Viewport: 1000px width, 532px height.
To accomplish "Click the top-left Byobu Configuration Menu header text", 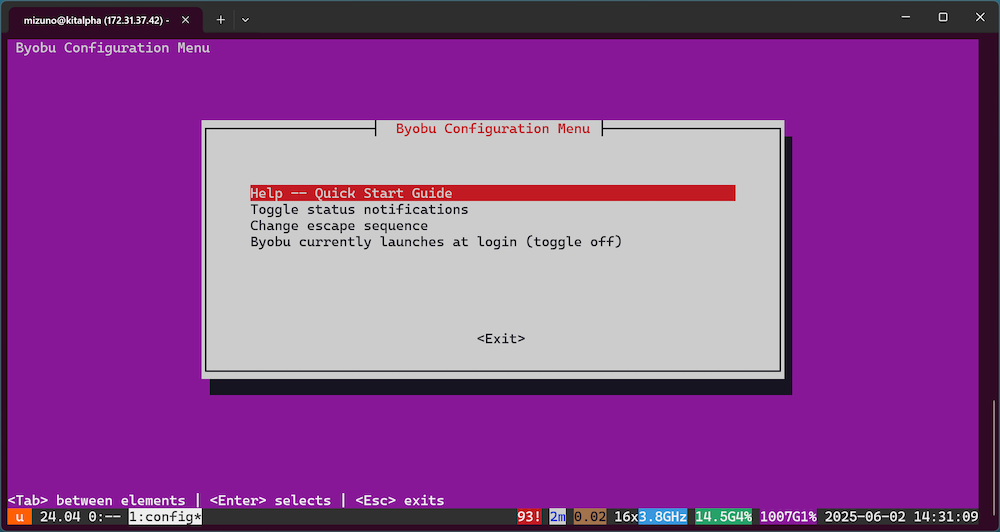I will pos(112,48).
